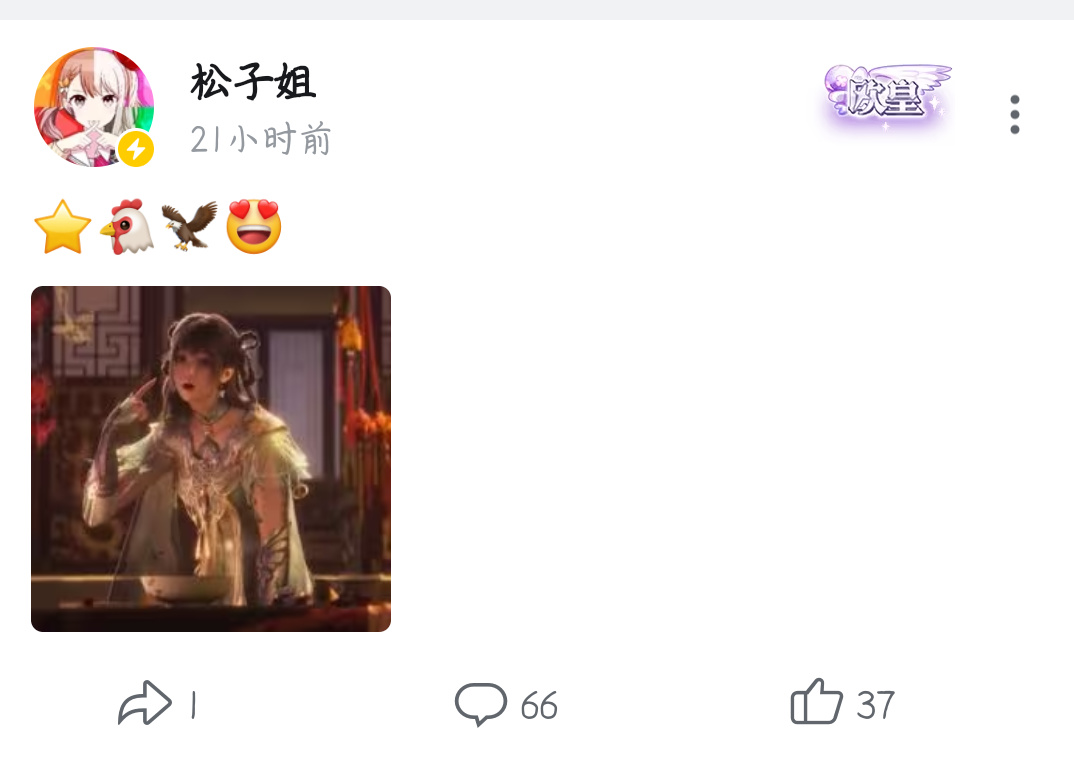Tap the yellow lightning badge on avatar
Viewport: 1074px width, 769px height.
(x=136, y=149)
